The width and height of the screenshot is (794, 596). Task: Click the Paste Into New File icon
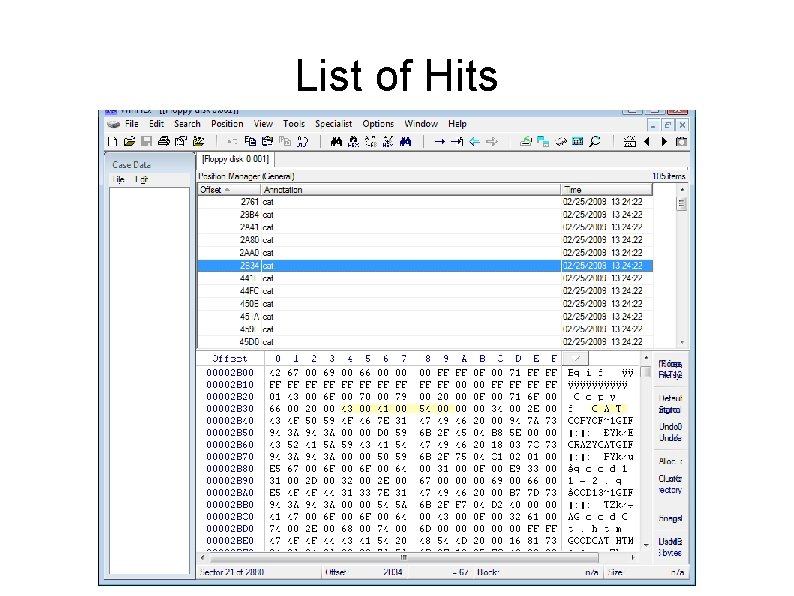coord(285,141)
